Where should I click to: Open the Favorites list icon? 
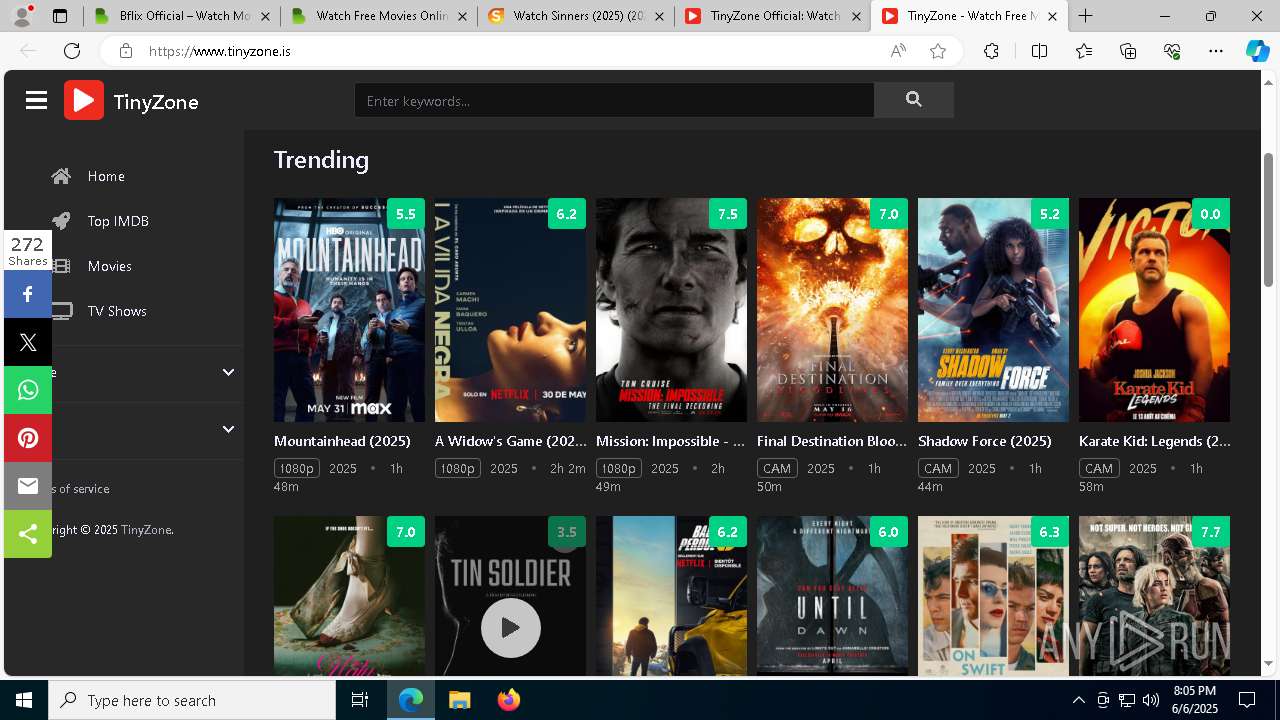tap(1084, 51)
